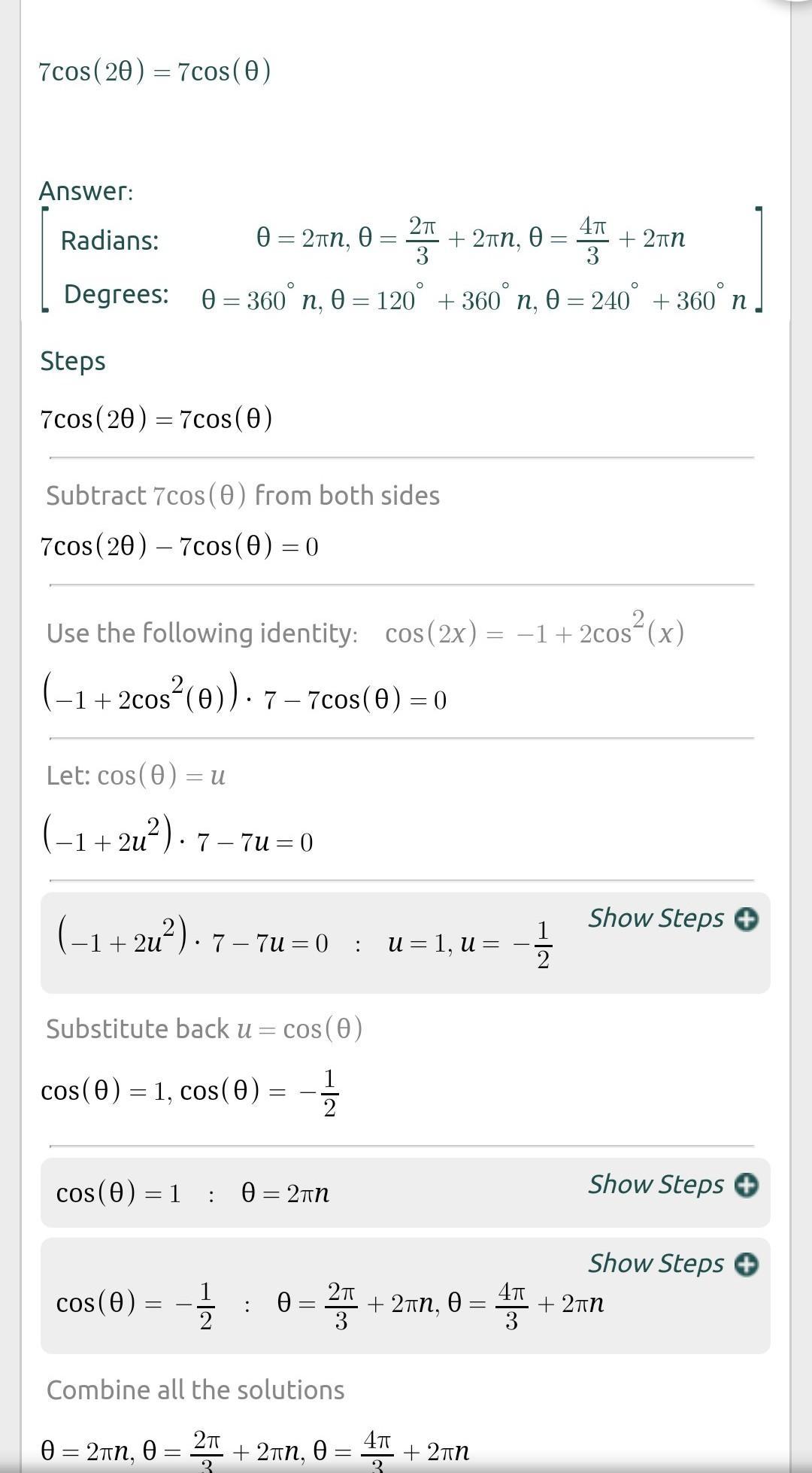Expand Show Steps for cos(θ)=-1/2 result

[656, 1264]
